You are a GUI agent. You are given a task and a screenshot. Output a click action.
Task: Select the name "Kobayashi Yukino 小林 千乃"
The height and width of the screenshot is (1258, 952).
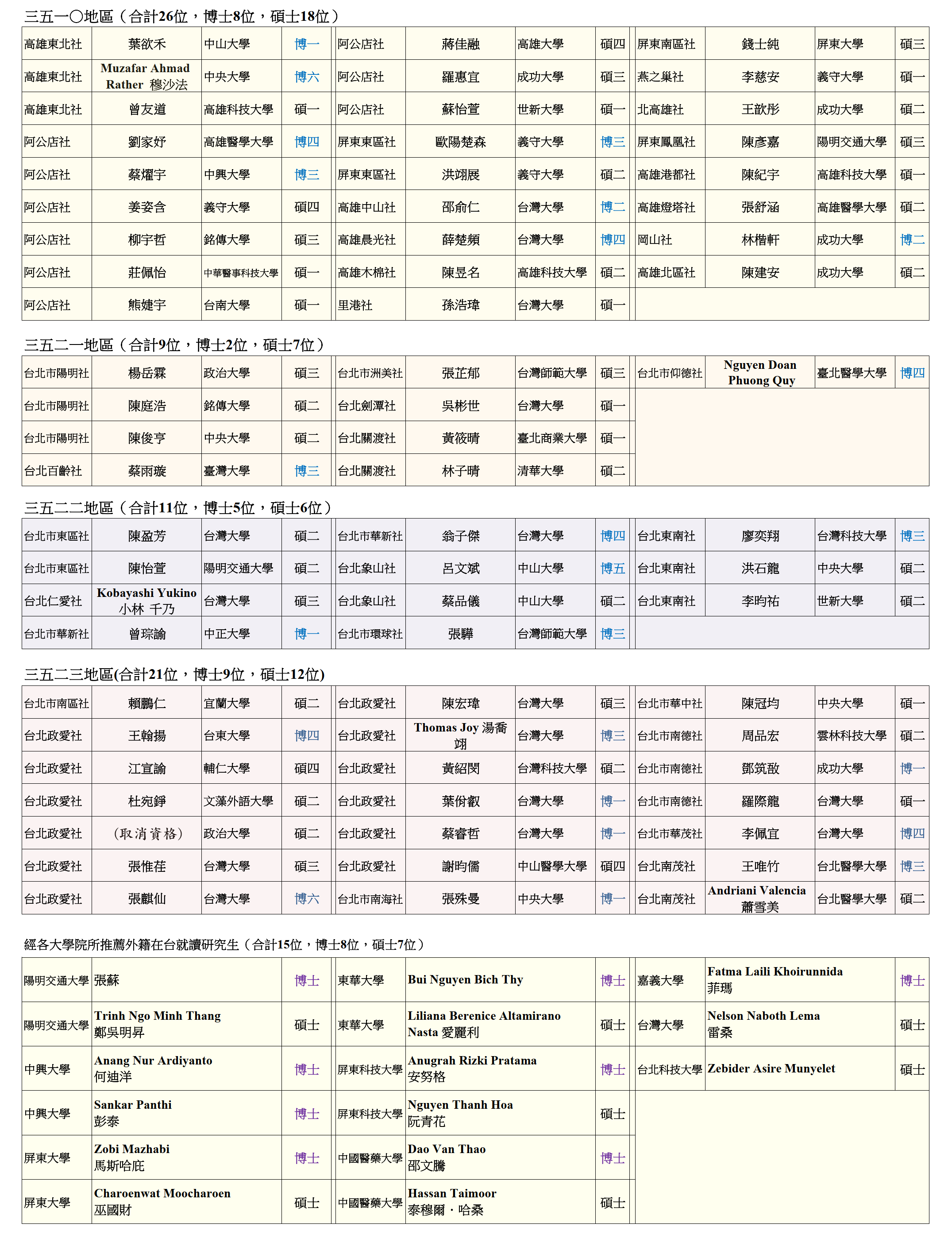146,600
